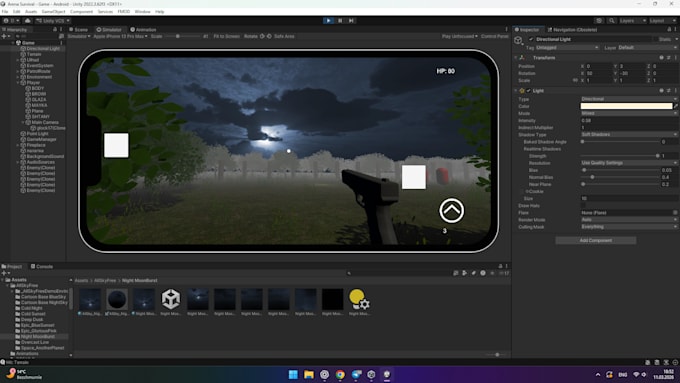Click the Light Intensity input field
The image size is (680, 383).
pyautogui.click(x=628, y=120)
